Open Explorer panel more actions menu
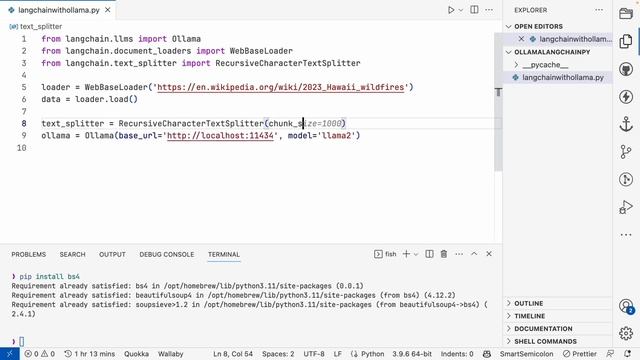Viewport: 640px width, 360px height. (x=599, y=10)
